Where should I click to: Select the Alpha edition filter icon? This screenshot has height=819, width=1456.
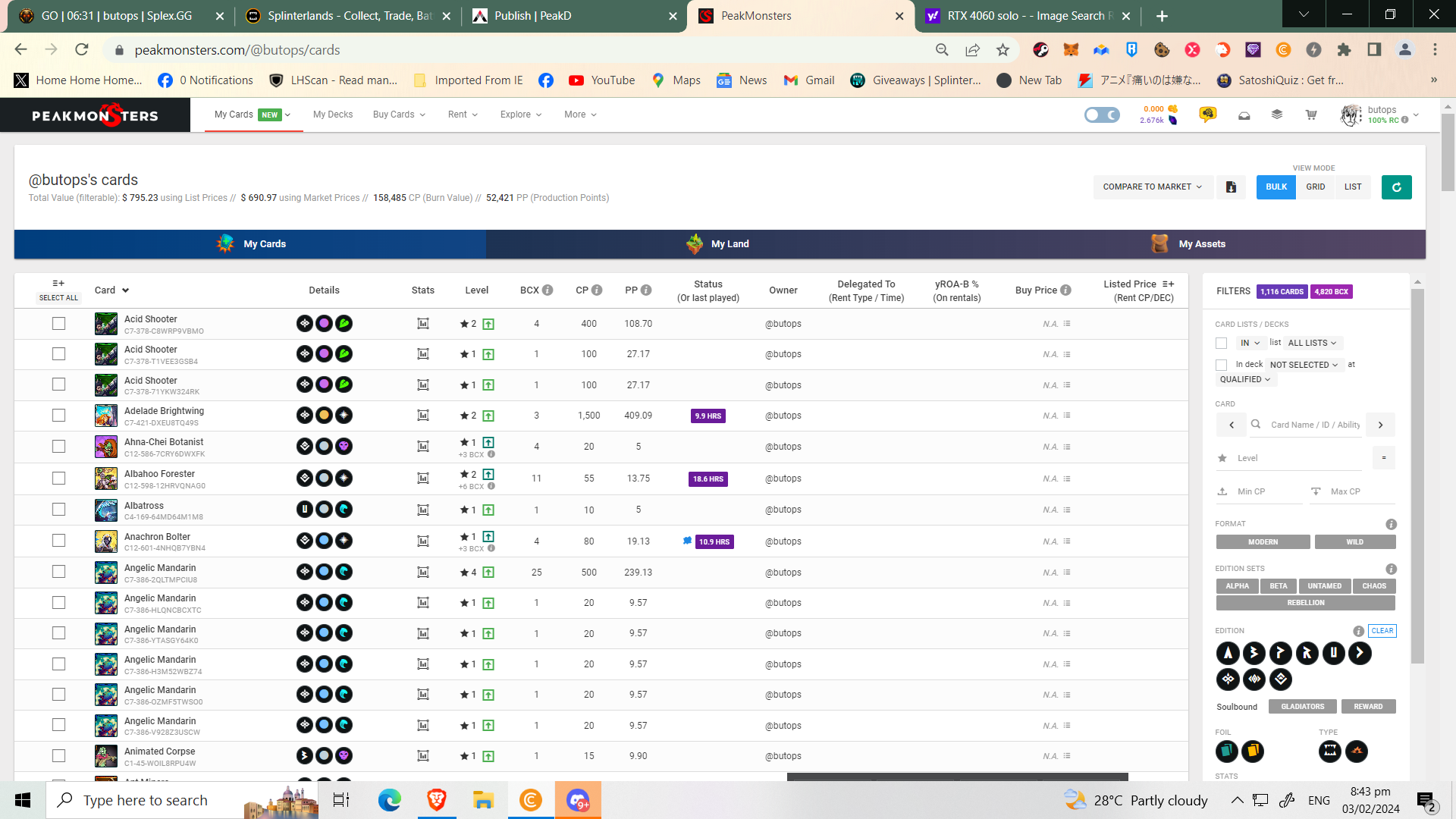pos(1228,653)
